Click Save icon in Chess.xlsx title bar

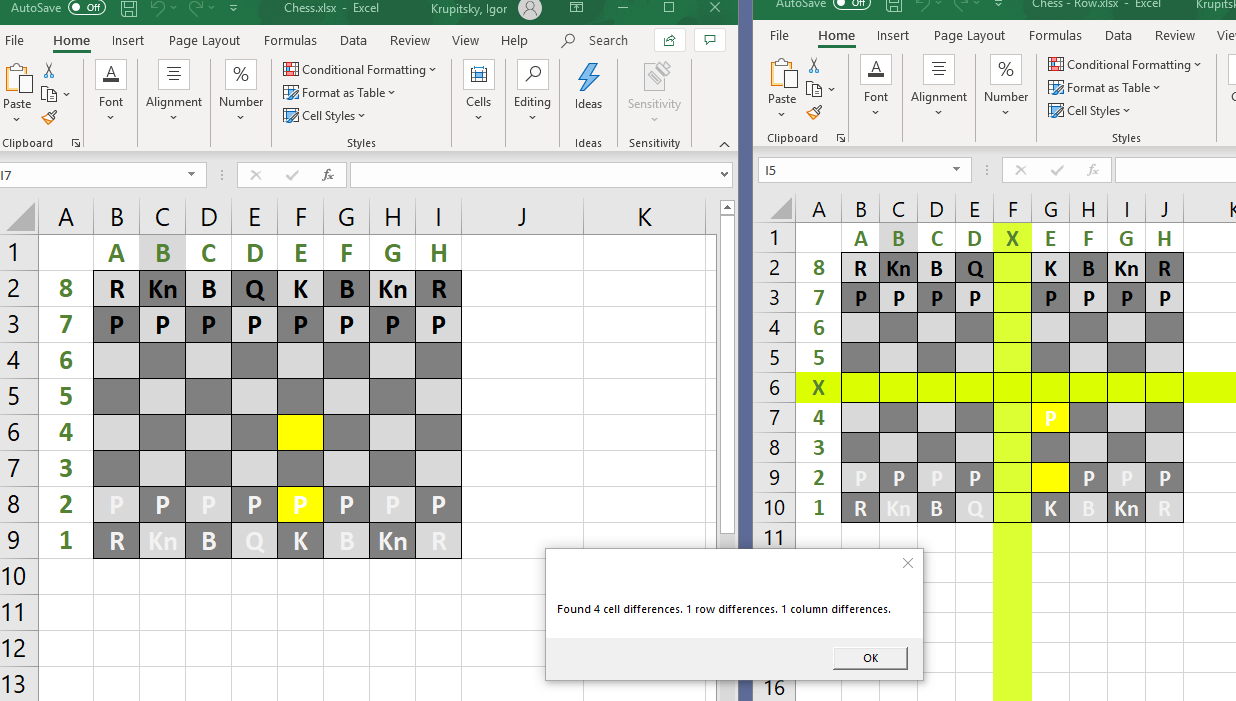[x=128, y=9]
